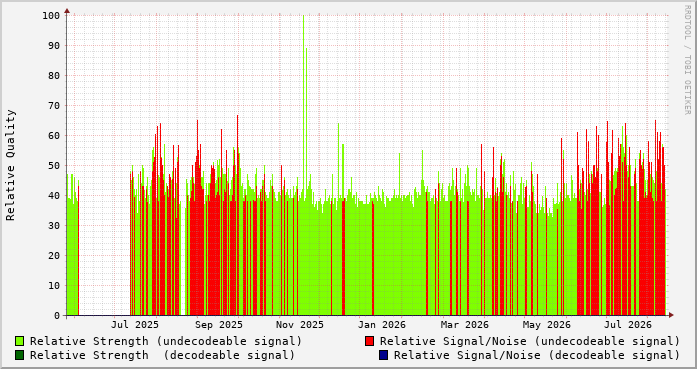Viewport: 697px width, 369px height.
Task: Click the Jul 2026 axis label
Action: [x=628, y=325]
